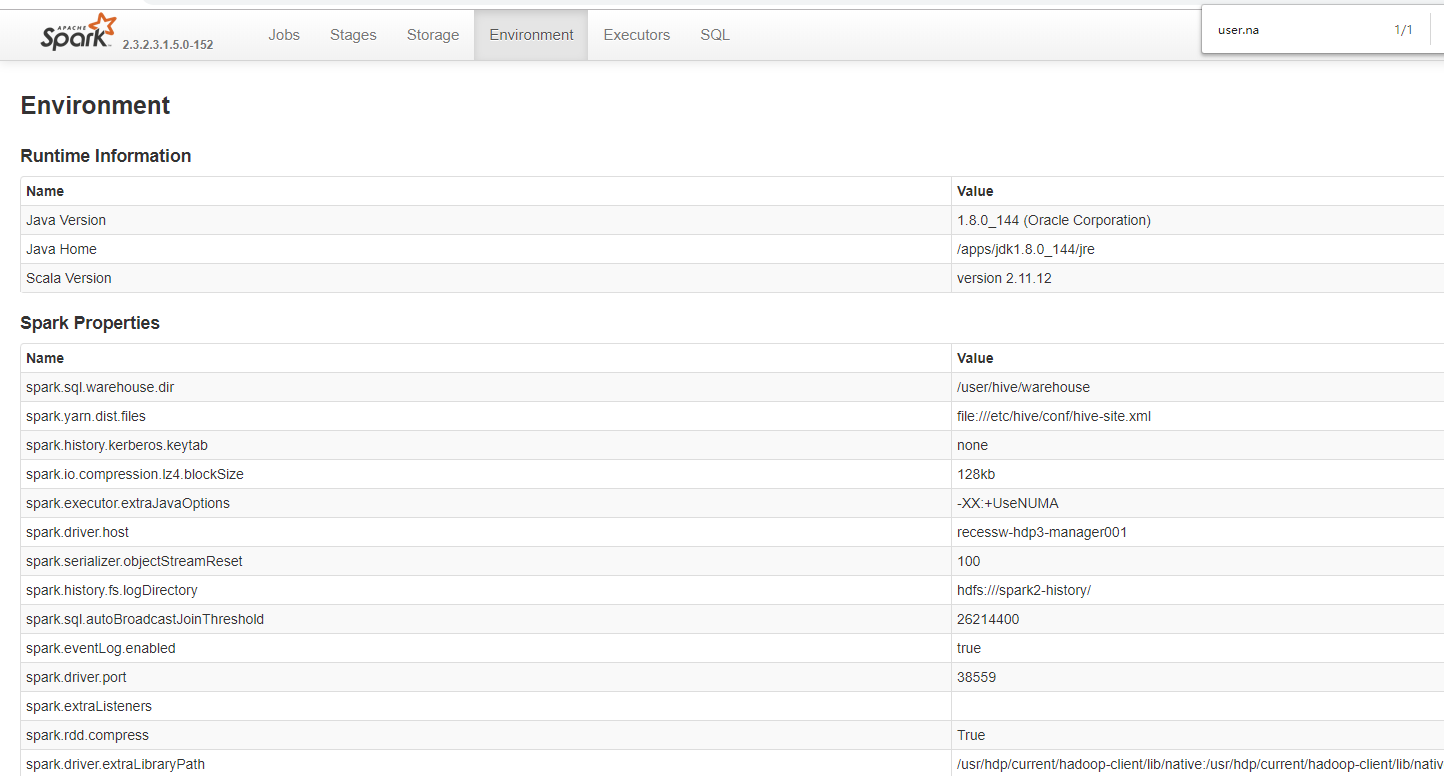Image resolution: width=1444 pixels, height=776 pixels.
Task: Select the lowercase true value
Action: coord(969,648)
